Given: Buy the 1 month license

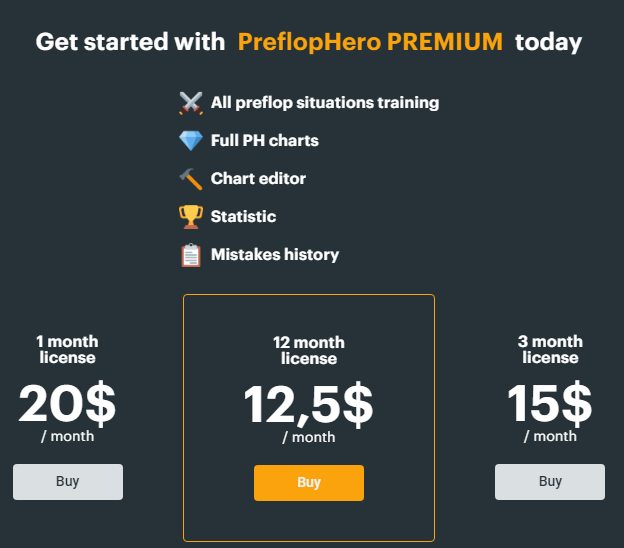Looking at the screenshot, I should 68,482.
